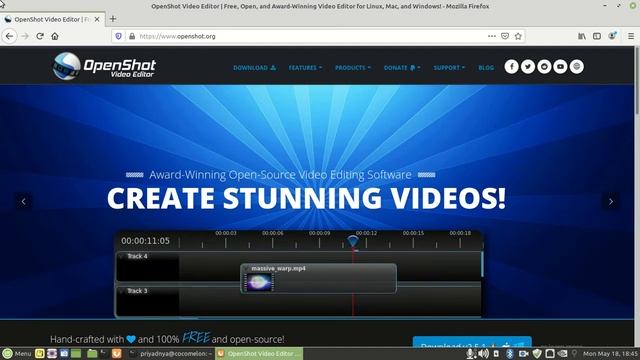Click the Firefox forward arrow
The height and width of the screenshot is (360, 640).
point(24,36)
